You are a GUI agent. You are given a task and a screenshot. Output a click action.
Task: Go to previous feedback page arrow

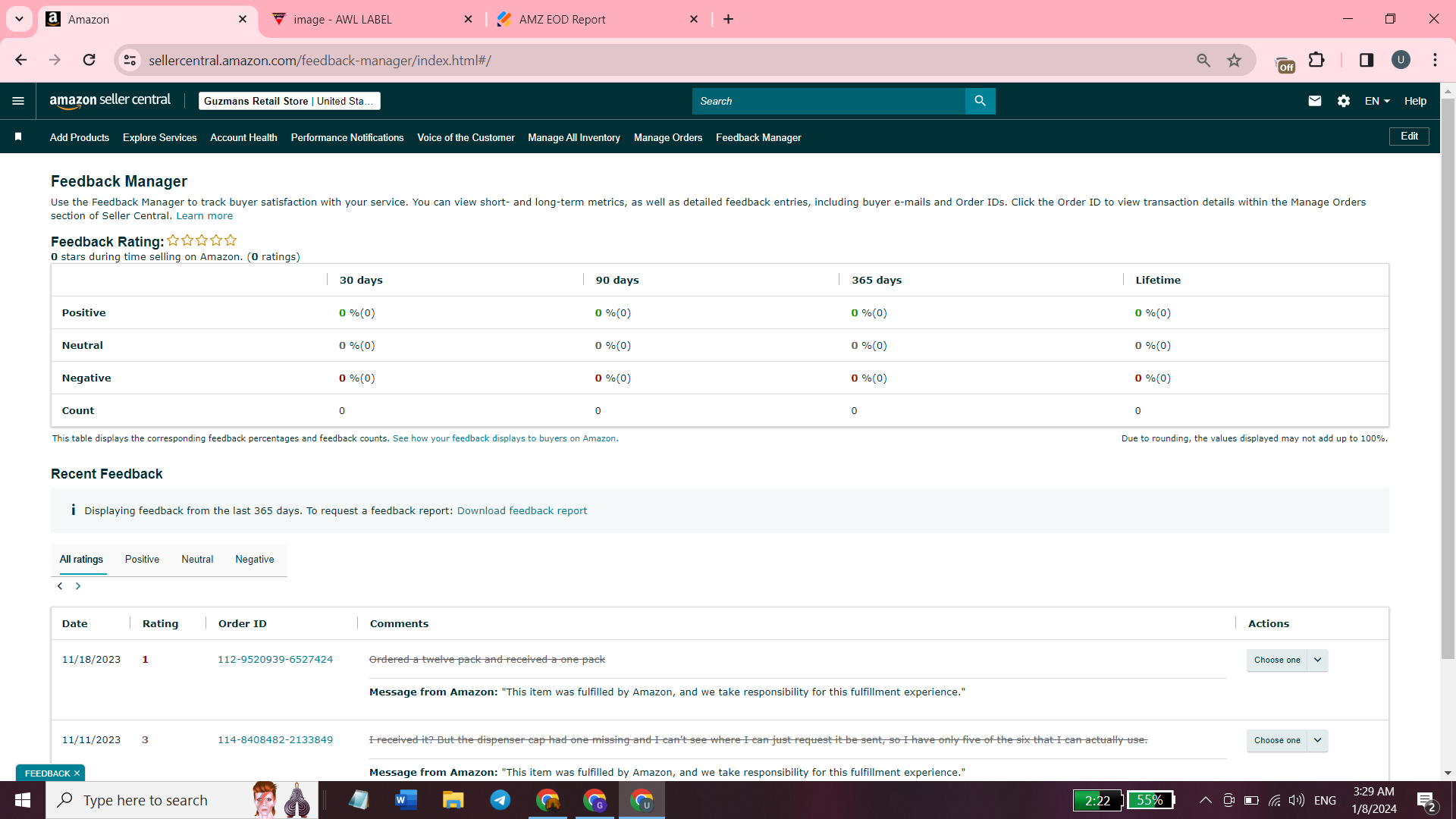(60, 586)
